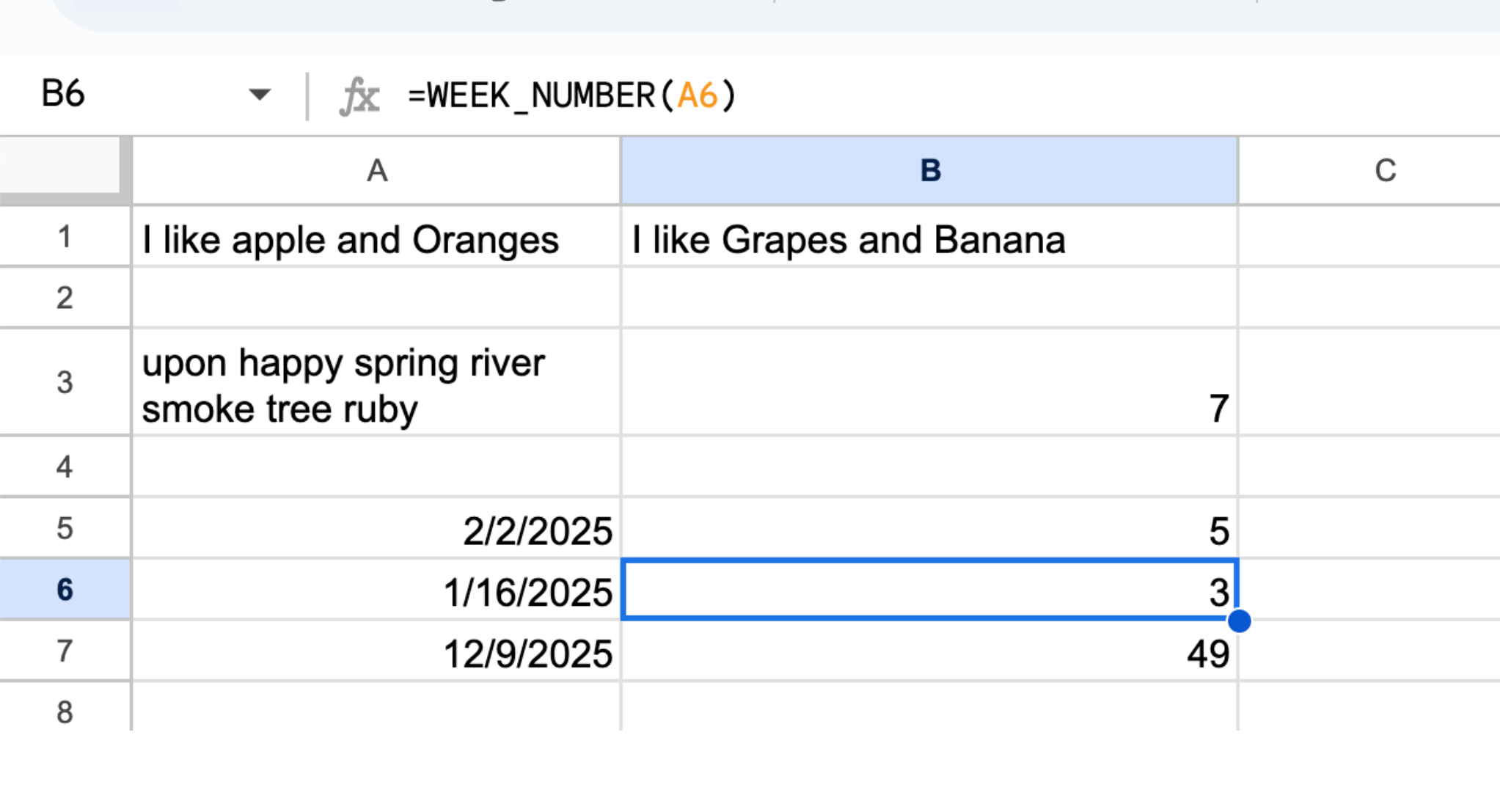This screenshot has height=812, width=1500.
Task: Select the column A header
Action: click(376, 171)
